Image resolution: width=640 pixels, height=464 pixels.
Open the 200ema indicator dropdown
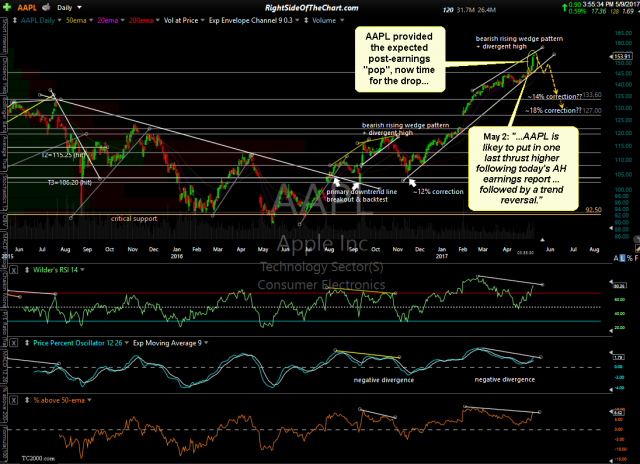(x=158, y=20)
